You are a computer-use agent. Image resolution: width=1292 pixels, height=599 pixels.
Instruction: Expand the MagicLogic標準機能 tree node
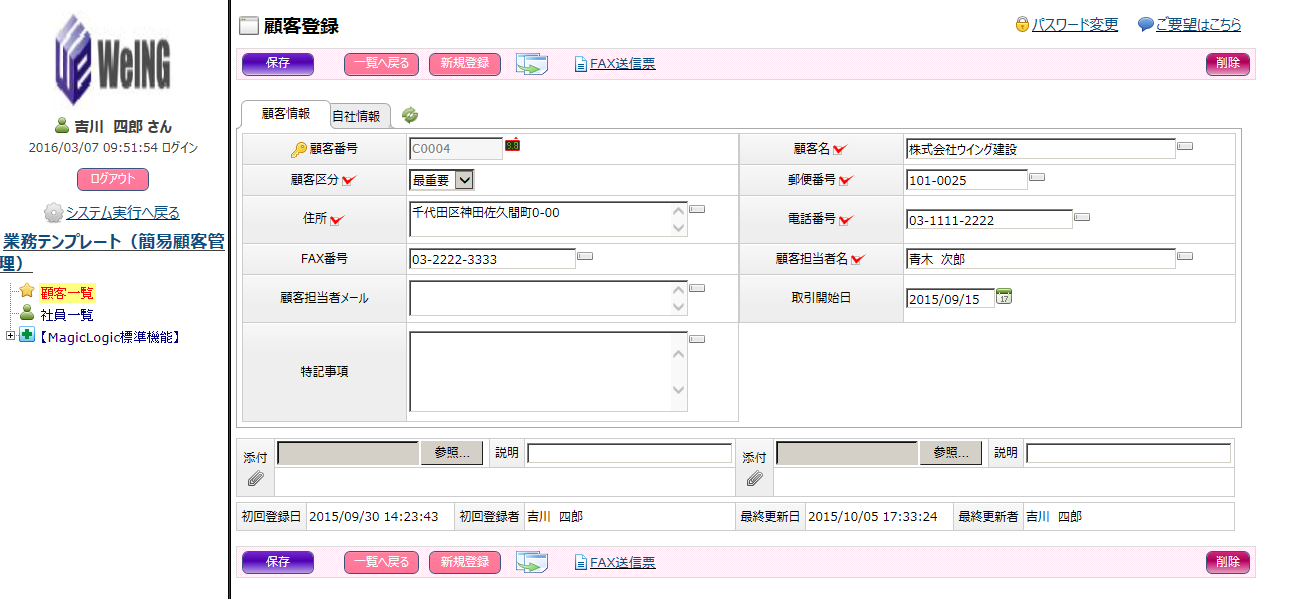point(11,336)
